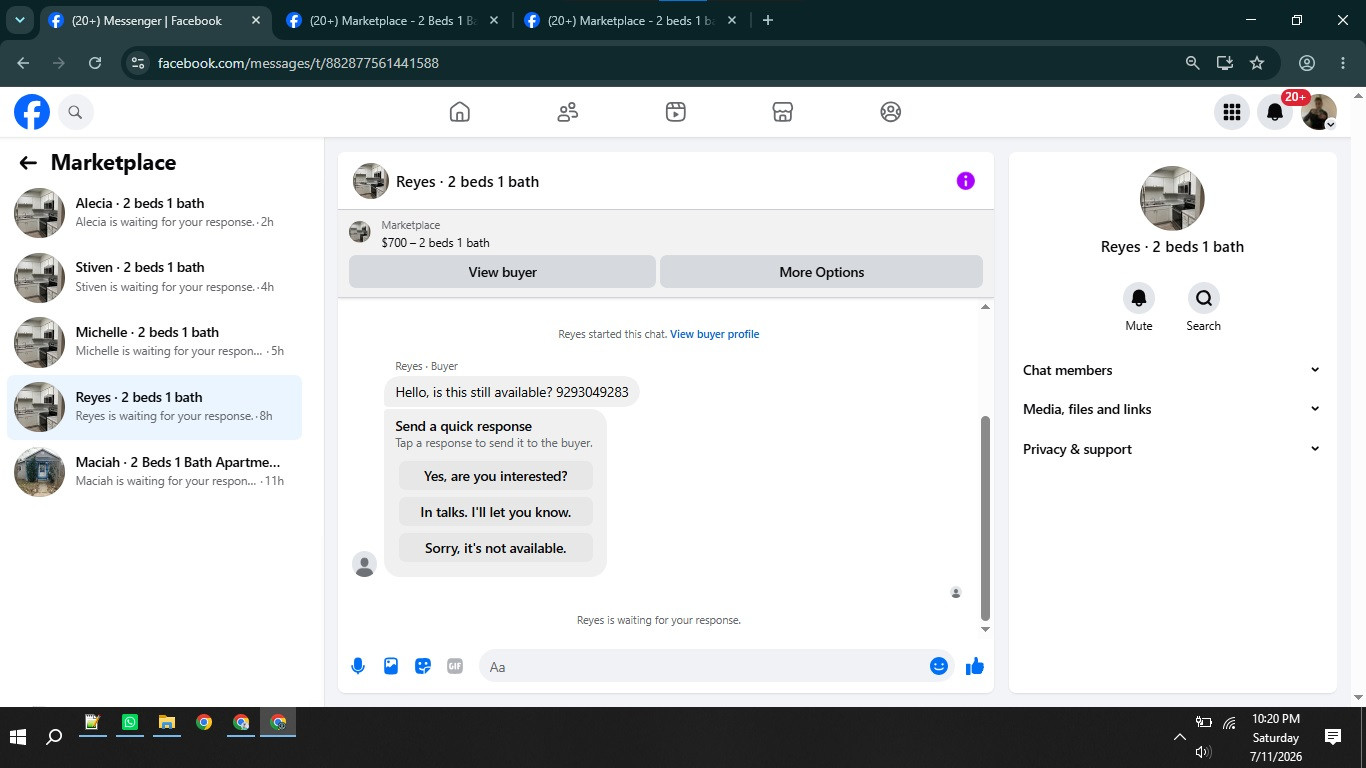Open the GIF picker icon

click(x=455, y=666)
